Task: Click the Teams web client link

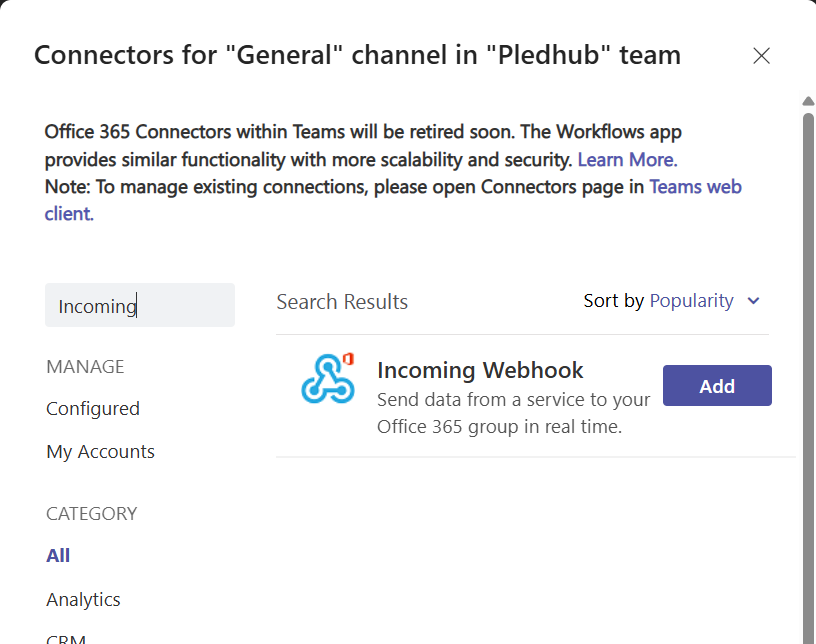Action: [x=695, y=186]
